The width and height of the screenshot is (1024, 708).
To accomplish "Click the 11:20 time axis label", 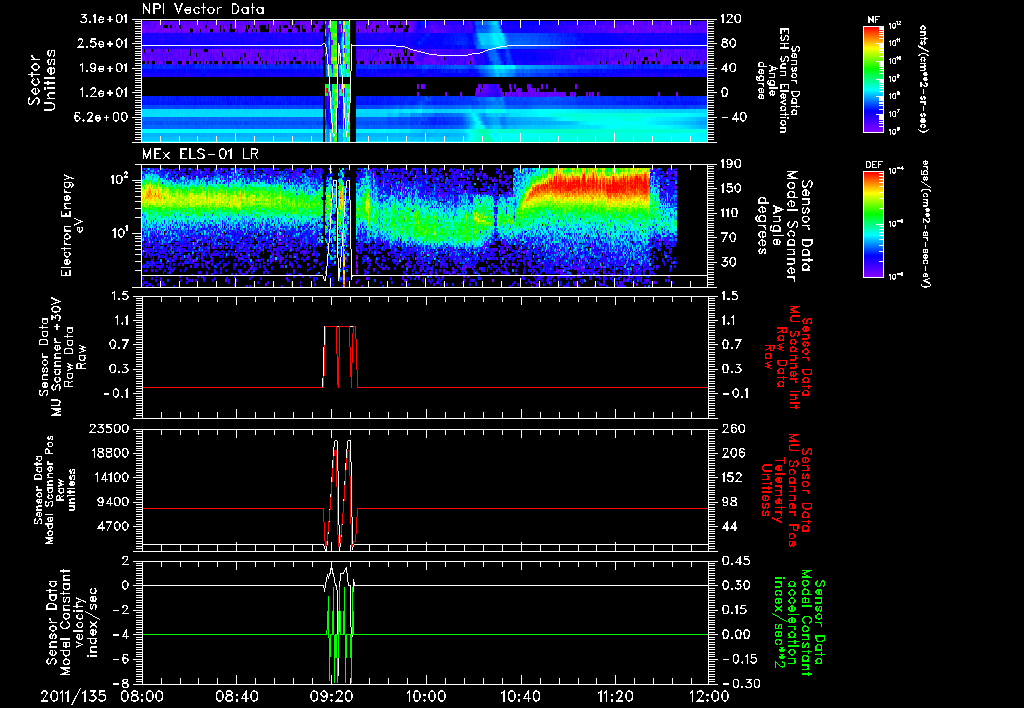I will click(x=614, y=696).
